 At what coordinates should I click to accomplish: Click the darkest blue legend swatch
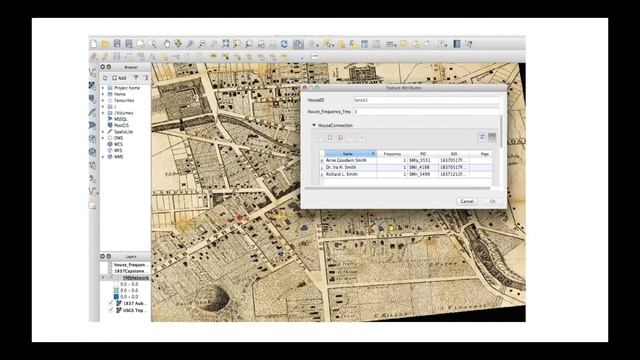(x=116, y=297)
